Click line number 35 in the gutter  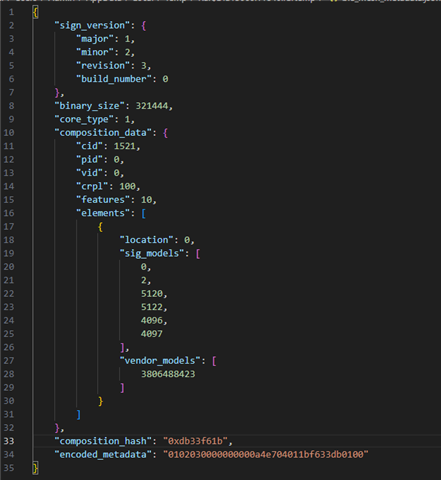coord(9,468)
